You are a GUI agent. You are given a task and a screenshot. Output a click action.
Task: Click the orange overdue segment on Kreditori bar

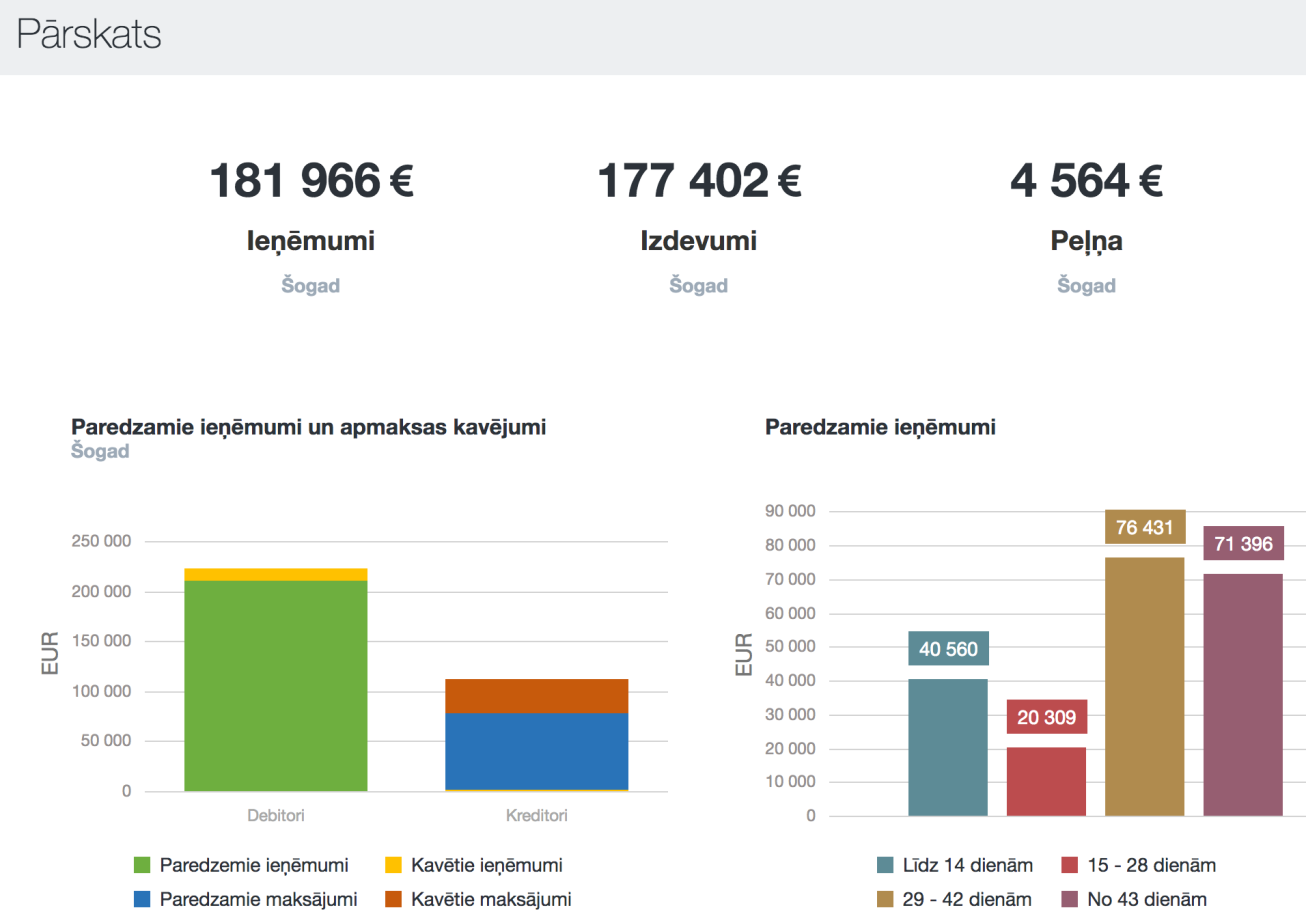click(536, 696)
